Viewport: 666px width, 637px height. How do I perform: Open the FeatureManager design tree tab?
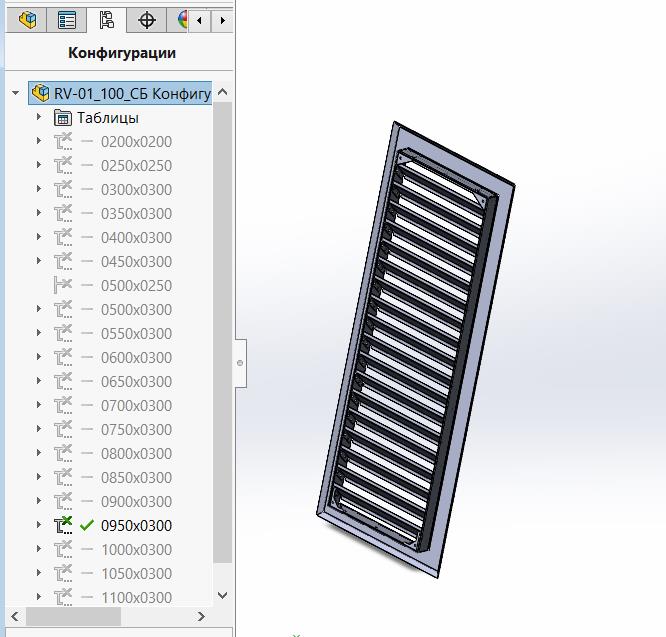27,20
